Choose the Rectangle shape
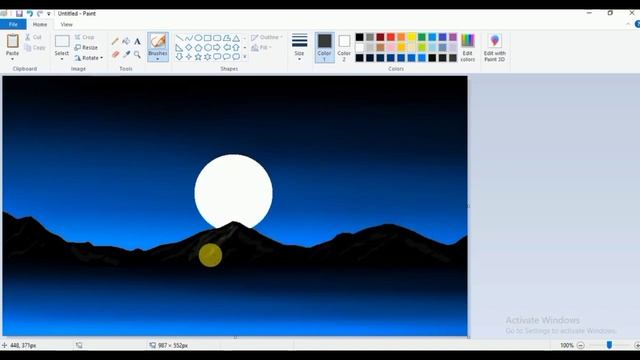This screenshot has height=360, width=640. pos(207,38)
